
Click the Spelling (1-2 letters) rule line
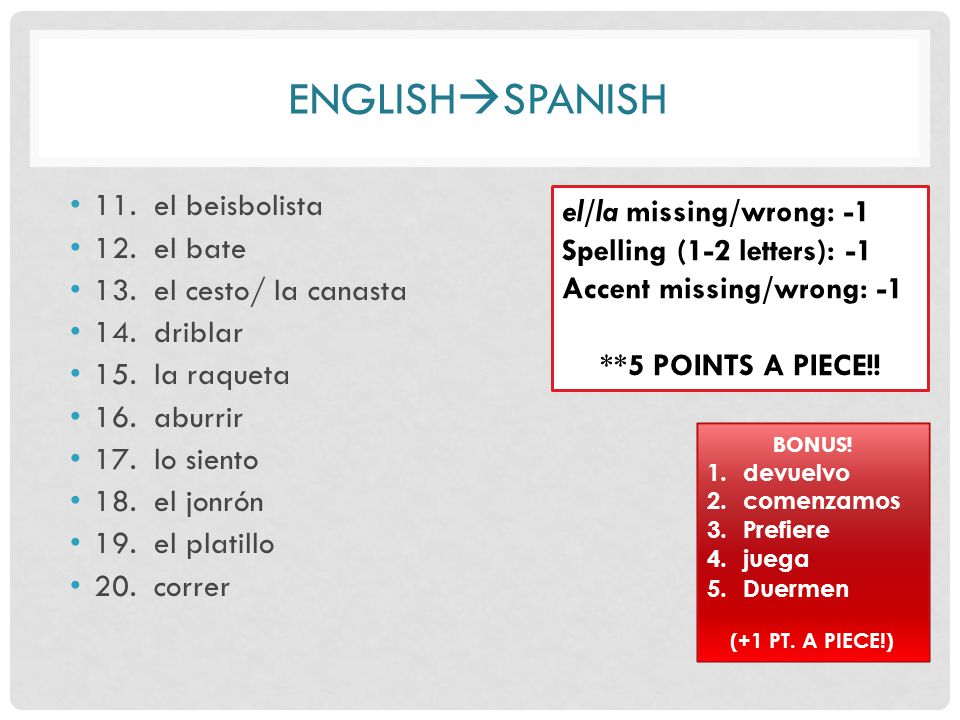(715, 251)
